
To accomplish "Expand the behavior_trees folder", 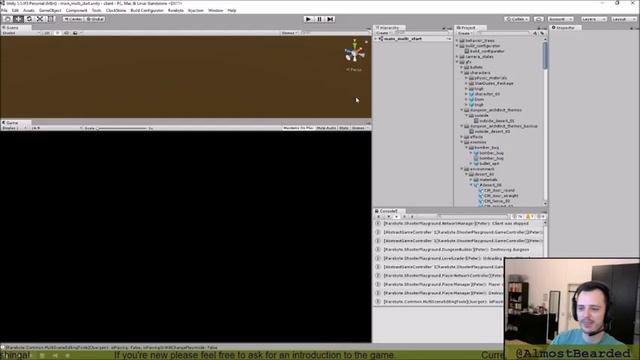I will 457,41.
